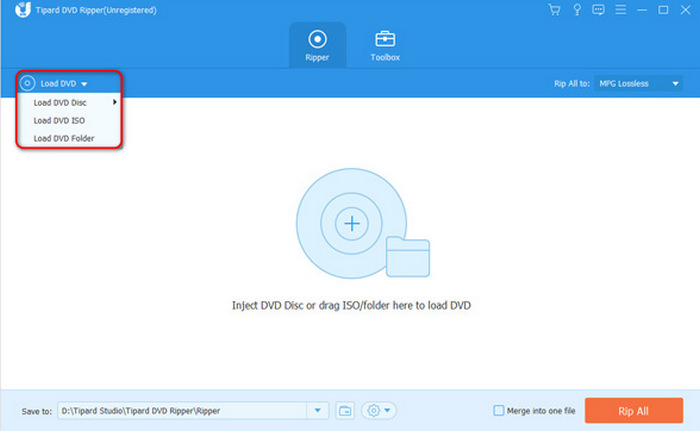700x431 pixels.
Task: Click the large plus disc icon
Action: coord(351,224)
